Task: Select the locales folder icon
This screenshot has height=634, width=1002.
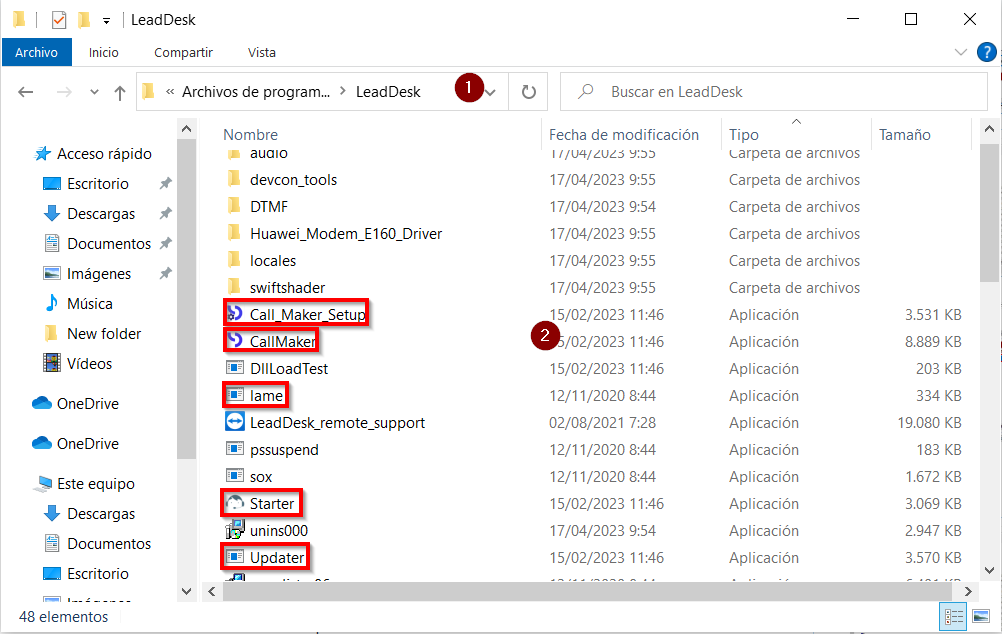Action: click(235, 260)
